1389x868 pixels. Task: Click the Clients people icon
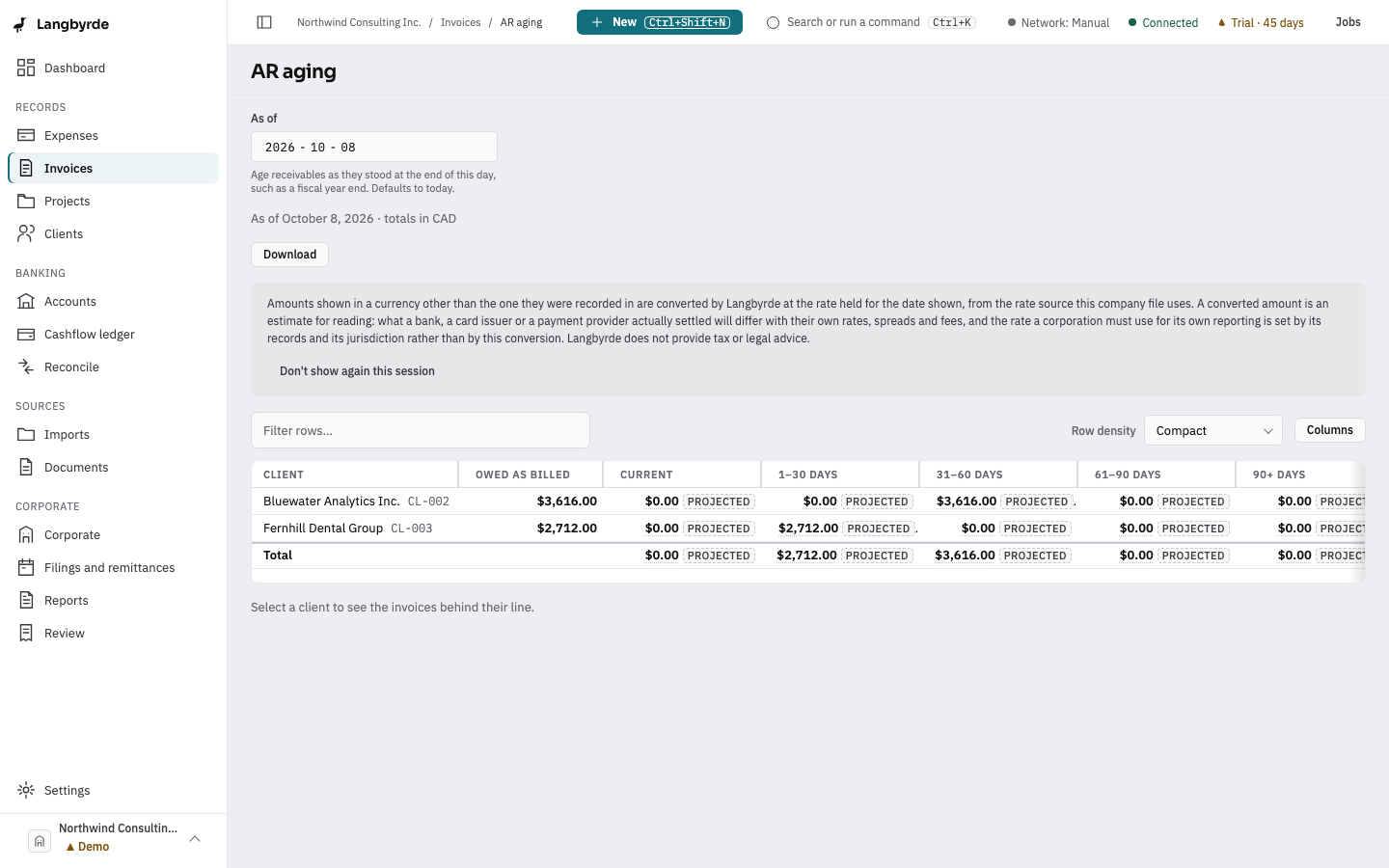(26, 233)
